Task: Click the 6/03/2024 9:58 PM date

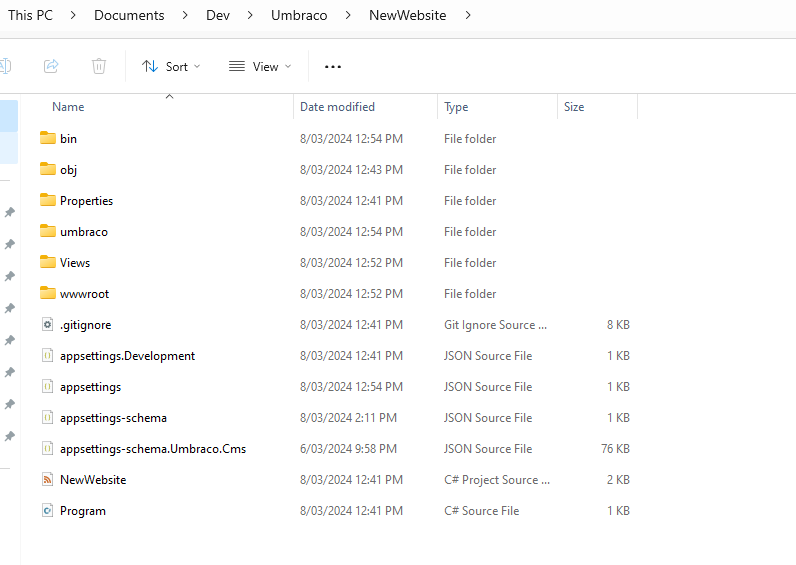Action: pyautogui.click(x=348, y=448)
